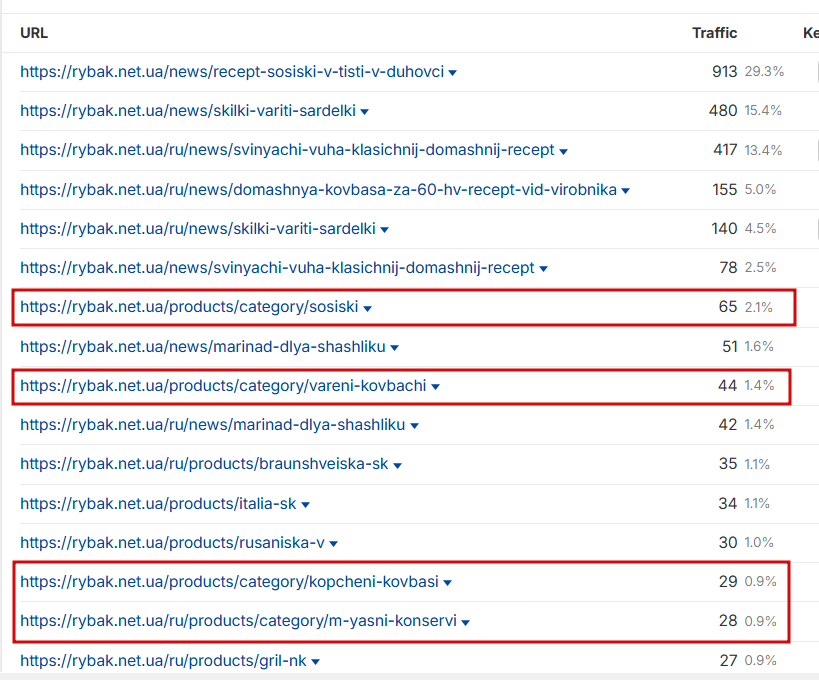Open the /news/skilki-variti-sardelki URL link
This screenshot has height=680, width=819.
point(188,111)
